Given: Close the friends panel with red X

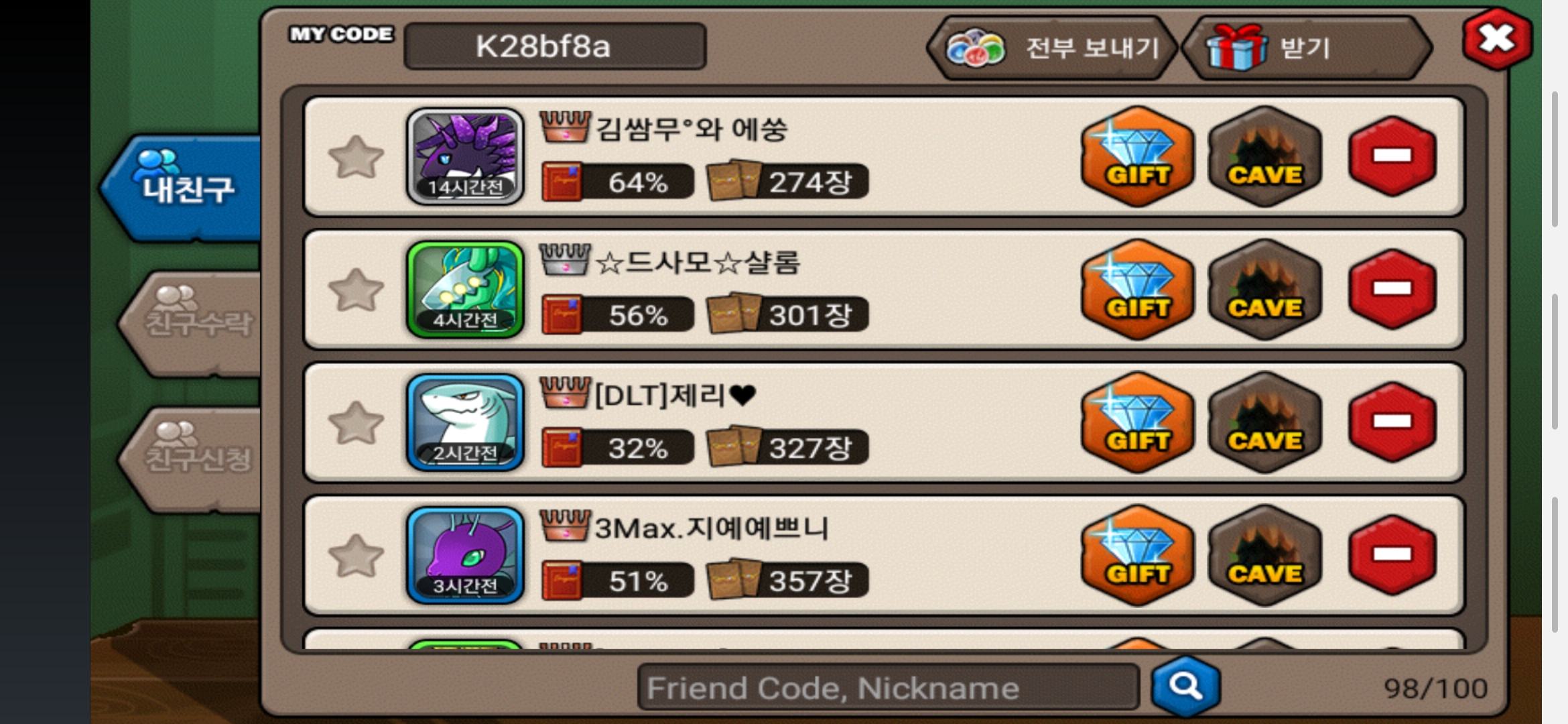Looking at the screenshot, I should coord(1497,39).
